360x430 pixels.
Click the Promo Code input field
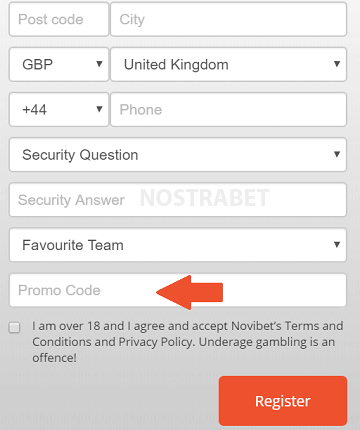tap(178, 290)
